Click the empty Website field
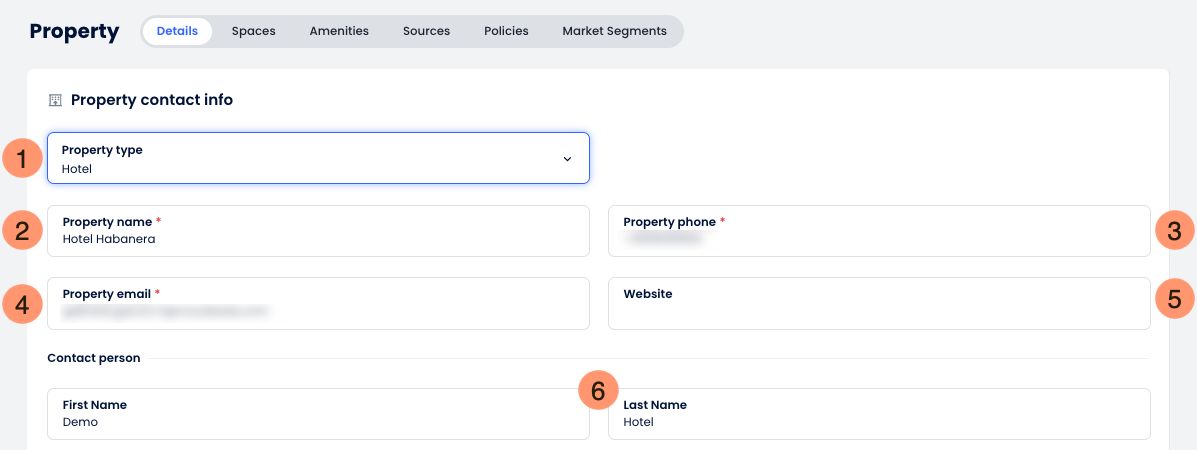1197x450 pixels. (879, 303)
